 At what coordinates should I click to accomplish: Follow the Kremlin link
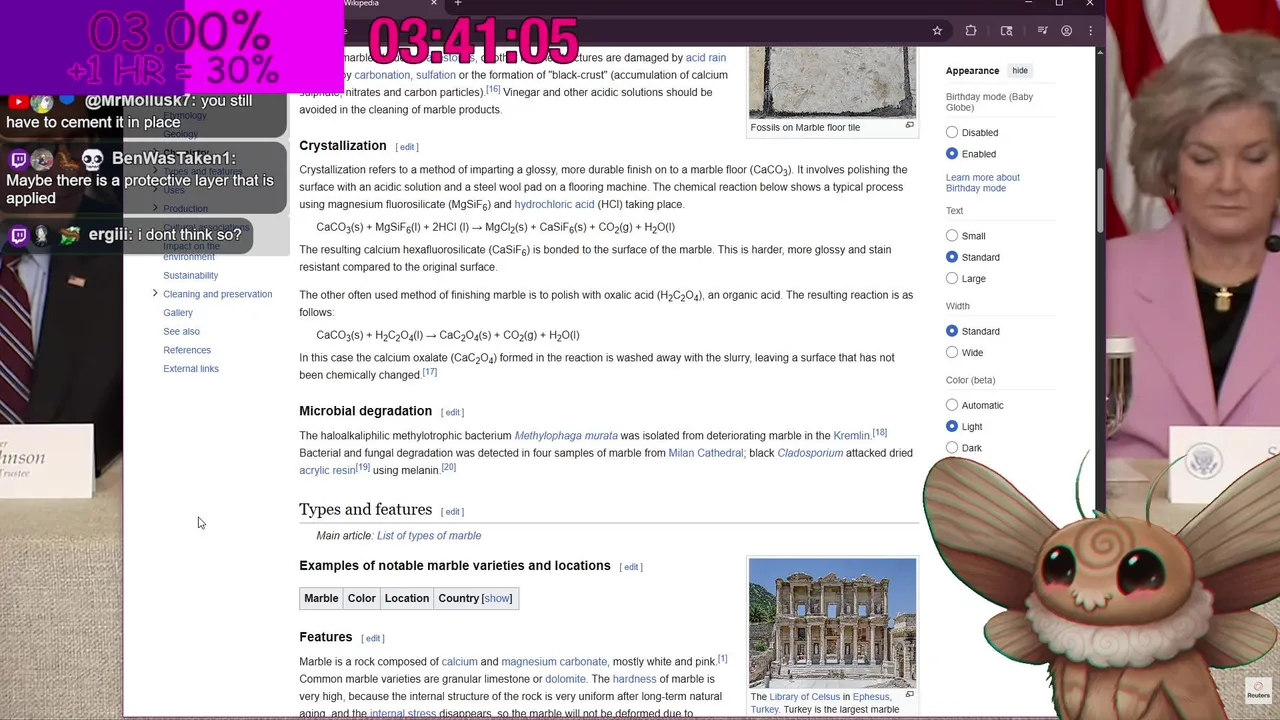851,436
